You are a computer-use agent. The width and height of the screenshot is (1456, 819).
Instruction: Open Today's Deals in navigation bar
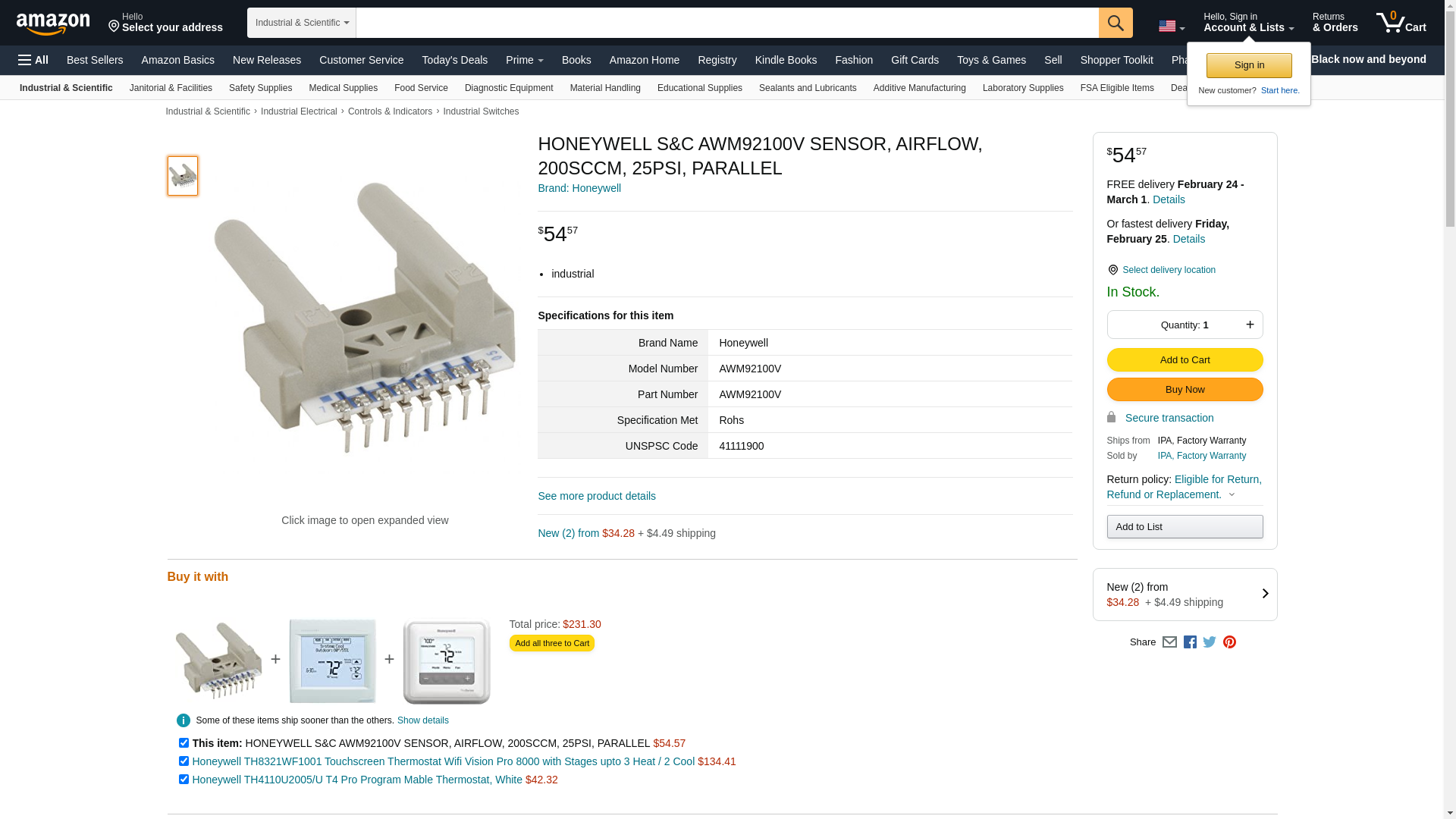[x=454, y=60]
